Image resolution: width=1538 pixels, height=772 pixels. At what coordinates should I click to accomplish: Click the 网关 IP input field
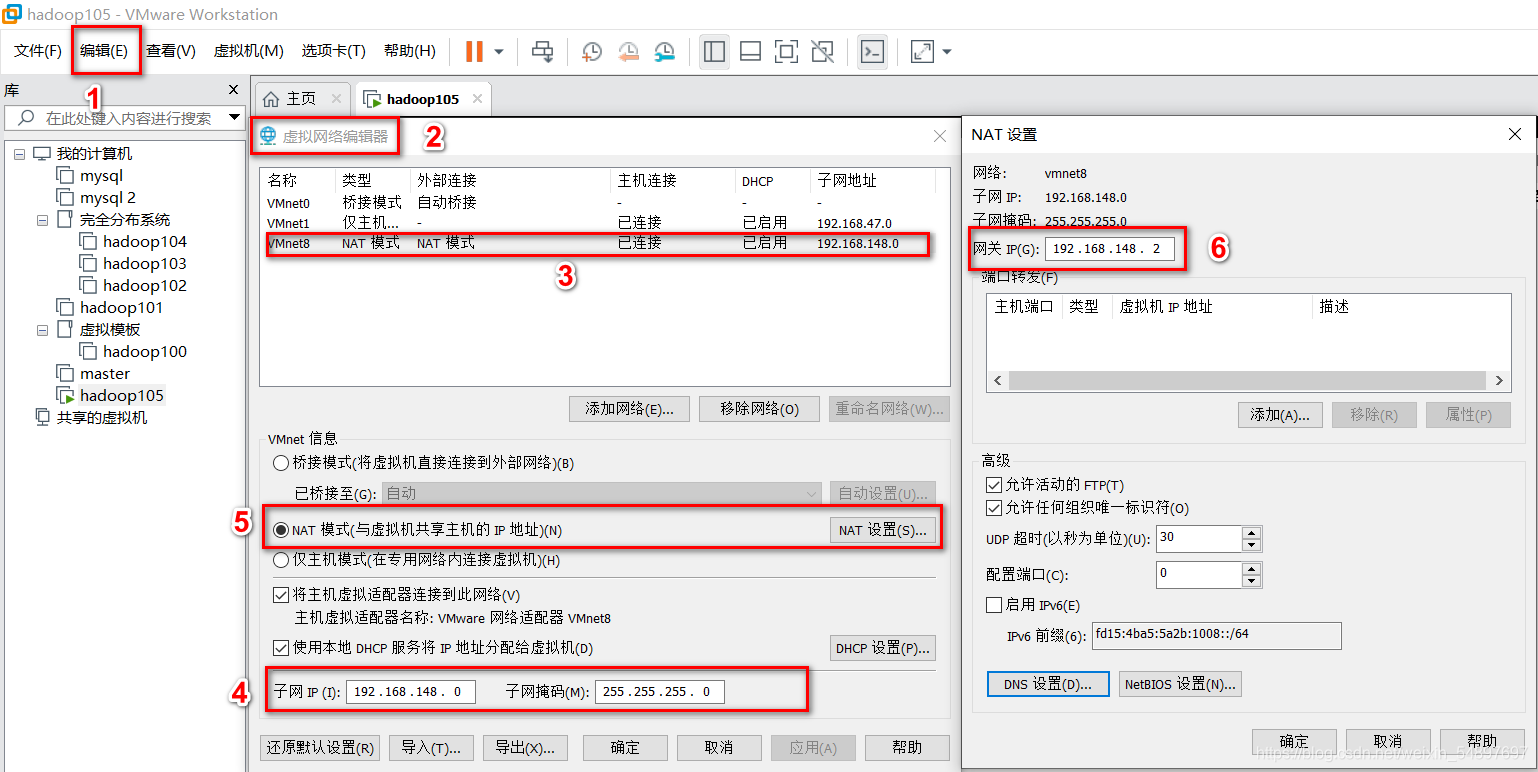pos(1109,249)
